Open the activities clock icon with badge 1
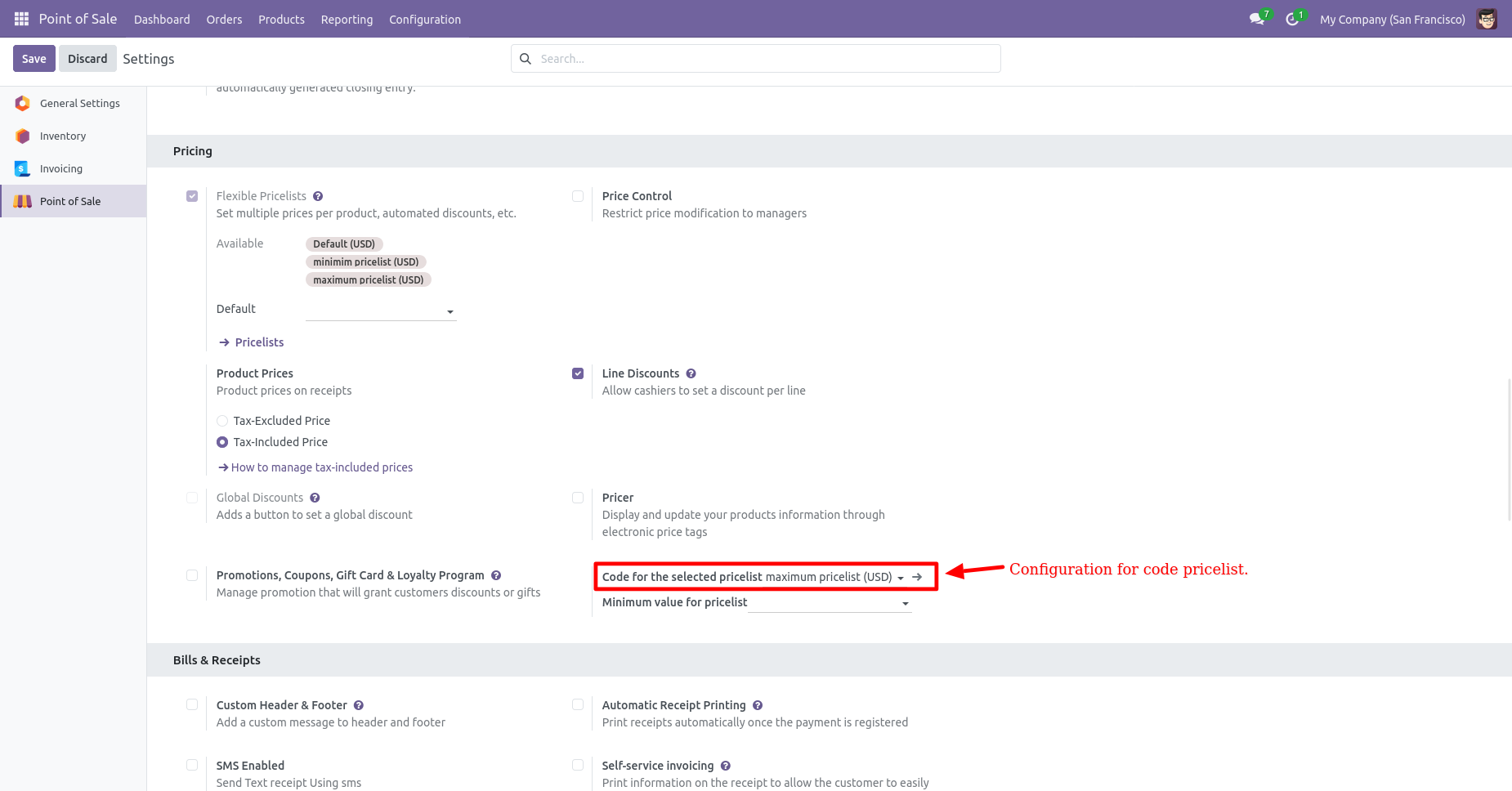This screenshot has height=791, width=1512. (1292, 19)
